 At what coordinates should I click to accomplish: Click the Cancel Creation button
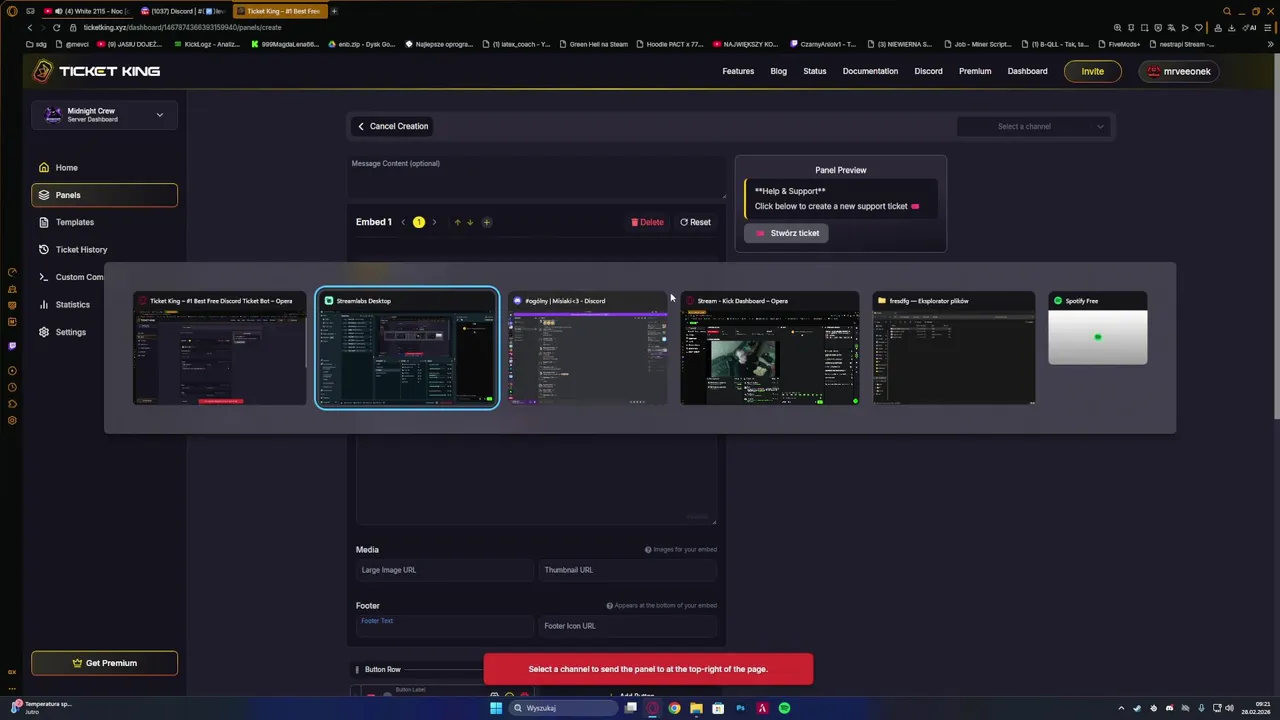pos(393,126)
